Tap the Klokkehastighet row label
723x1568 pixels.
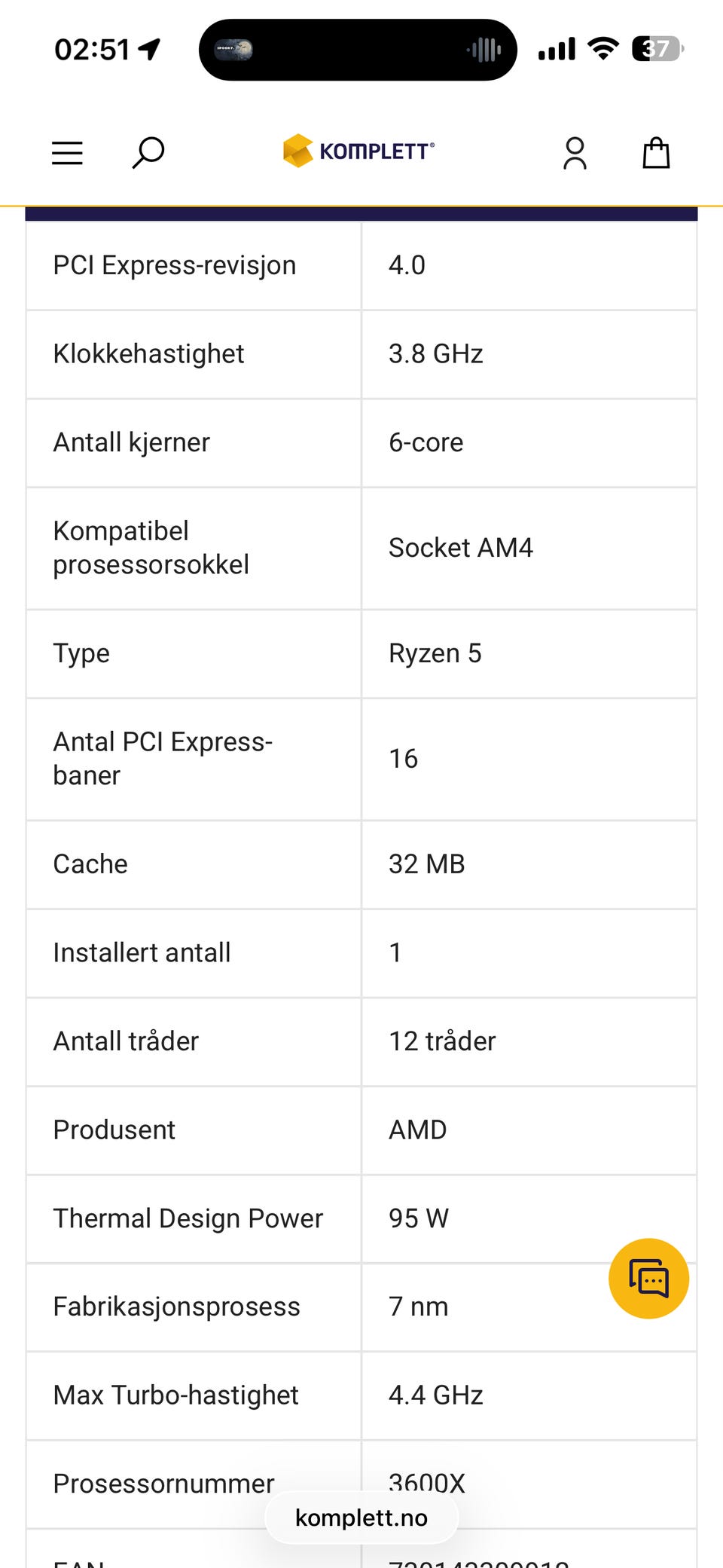148,353
